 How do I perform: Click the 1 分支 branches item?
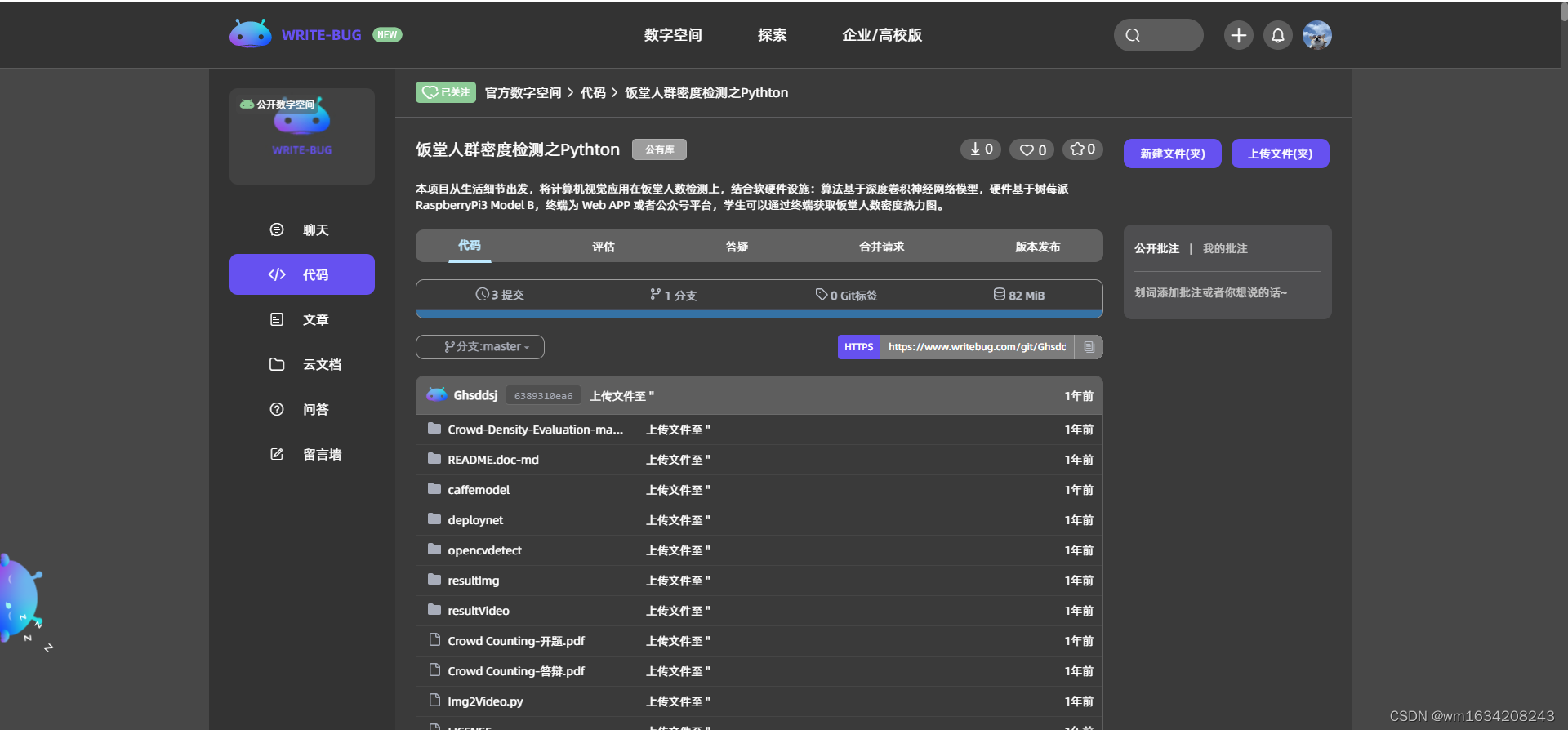pos(673,295)
